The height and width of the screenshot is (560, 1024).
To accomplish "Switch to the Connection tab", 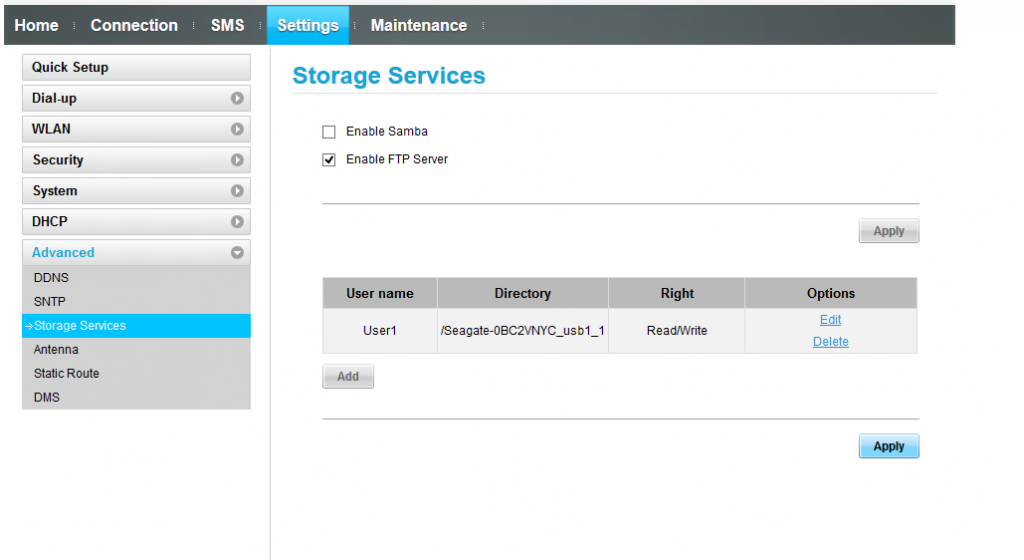I will click(x=134, y=25).
